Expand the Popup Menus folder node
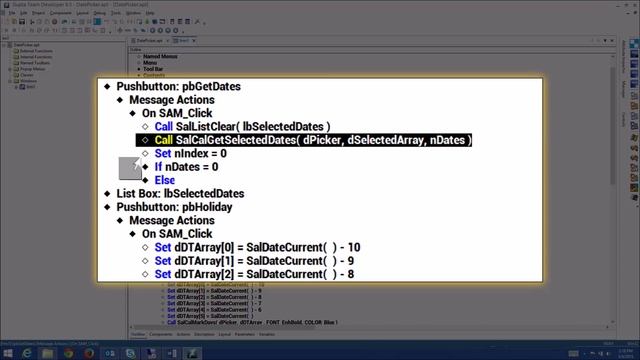Screen dimensions: 640x360 (x=10, y=69)
